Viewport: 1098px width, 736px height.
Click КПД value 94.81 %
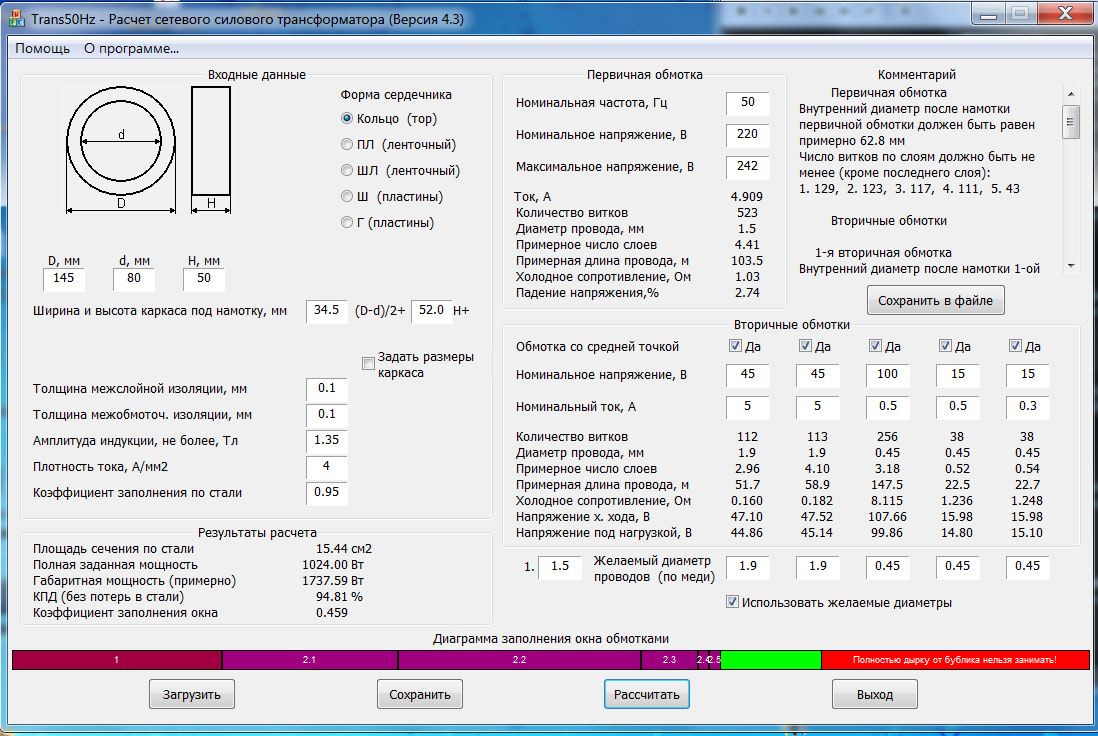pos(339,597)
